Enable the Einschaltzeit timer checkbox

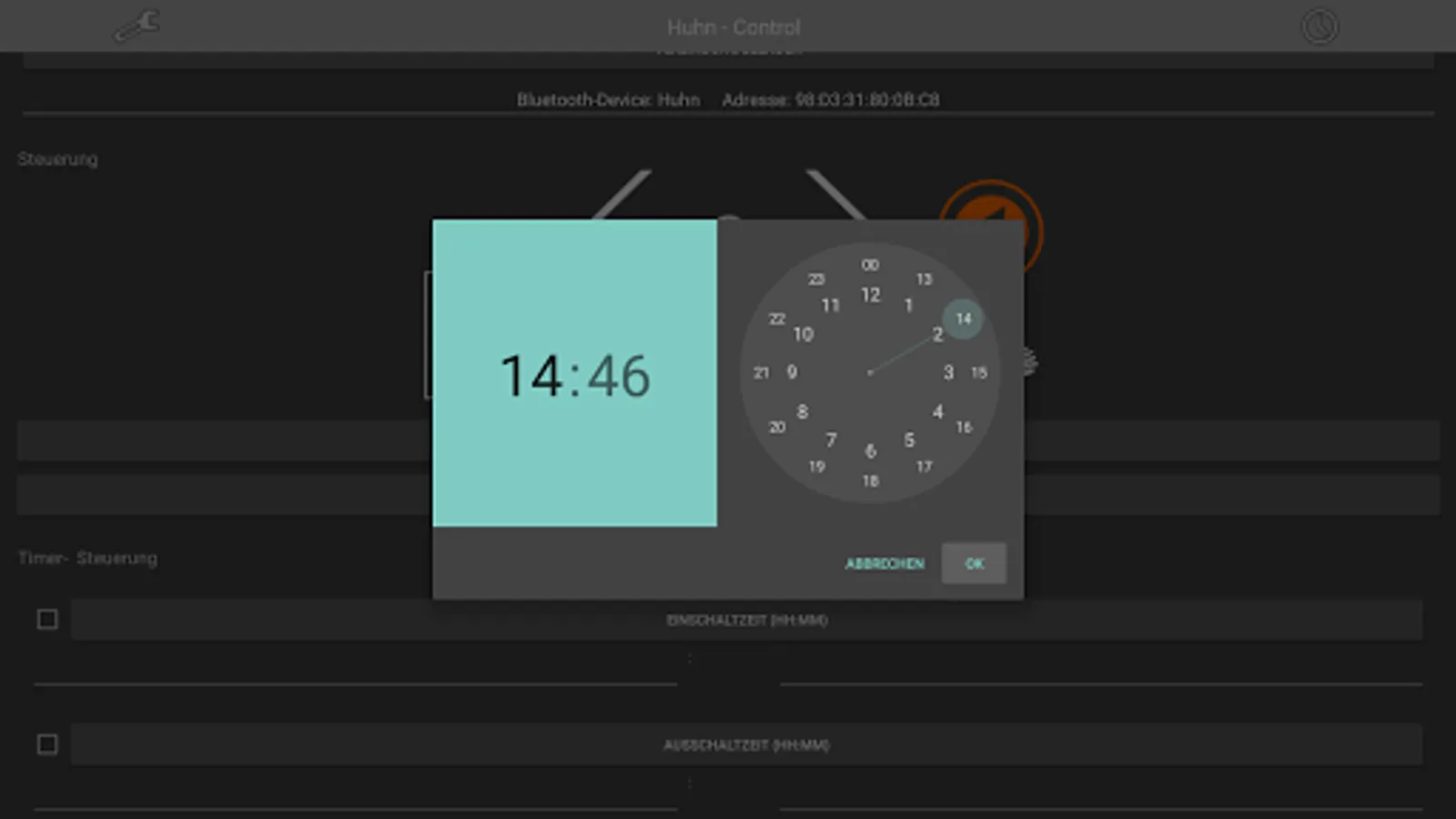(x=46, y=619)
